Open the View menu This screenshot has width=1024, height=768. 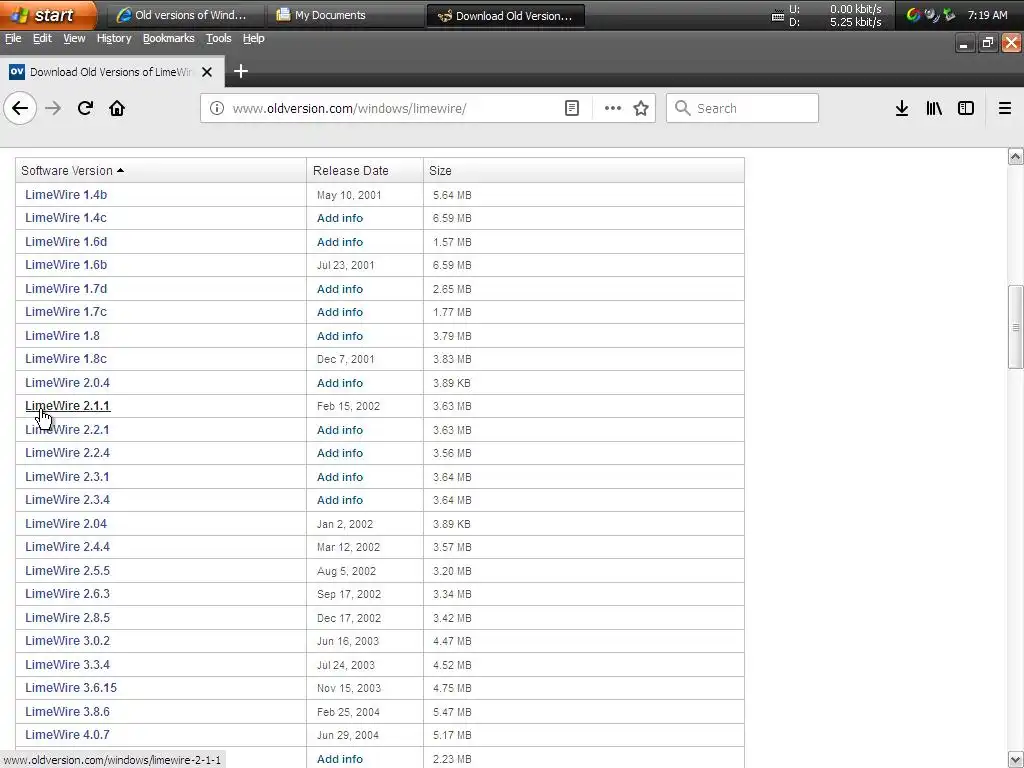(74, 39)
